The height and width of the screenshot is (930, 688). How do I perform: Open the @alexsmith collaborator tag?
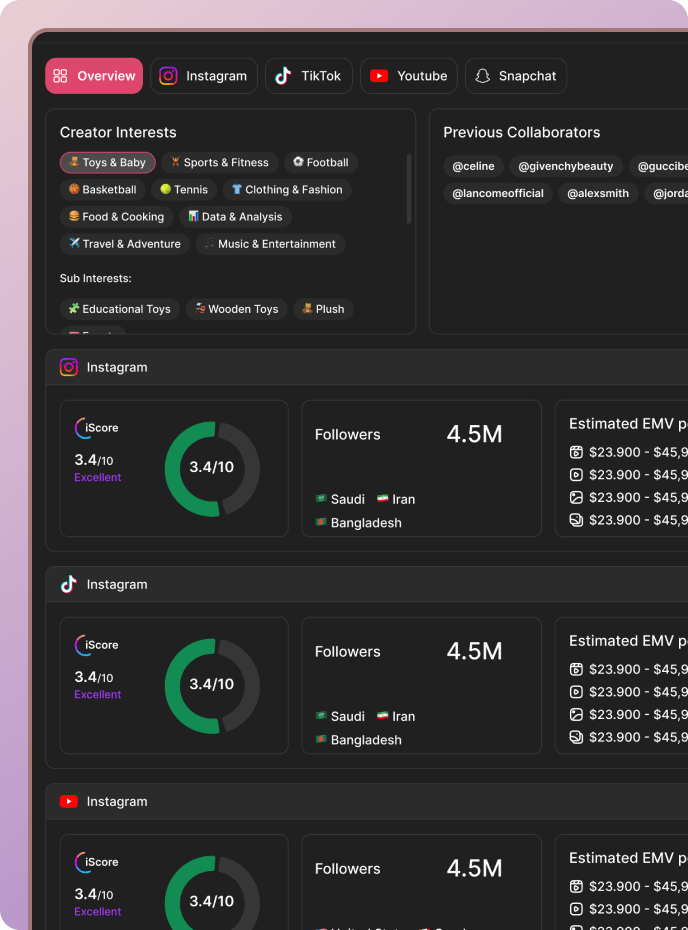click(x=598, y=193)
